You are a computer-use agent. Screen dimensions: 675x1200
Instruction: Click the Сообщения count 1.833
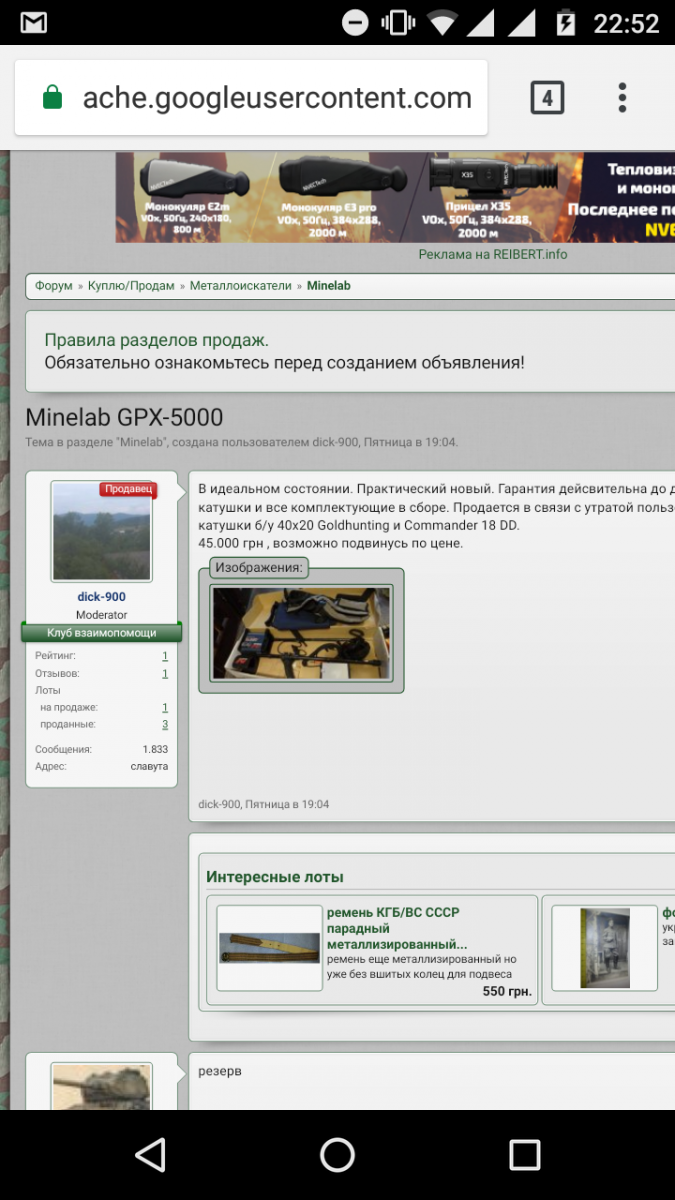[155, 749]
